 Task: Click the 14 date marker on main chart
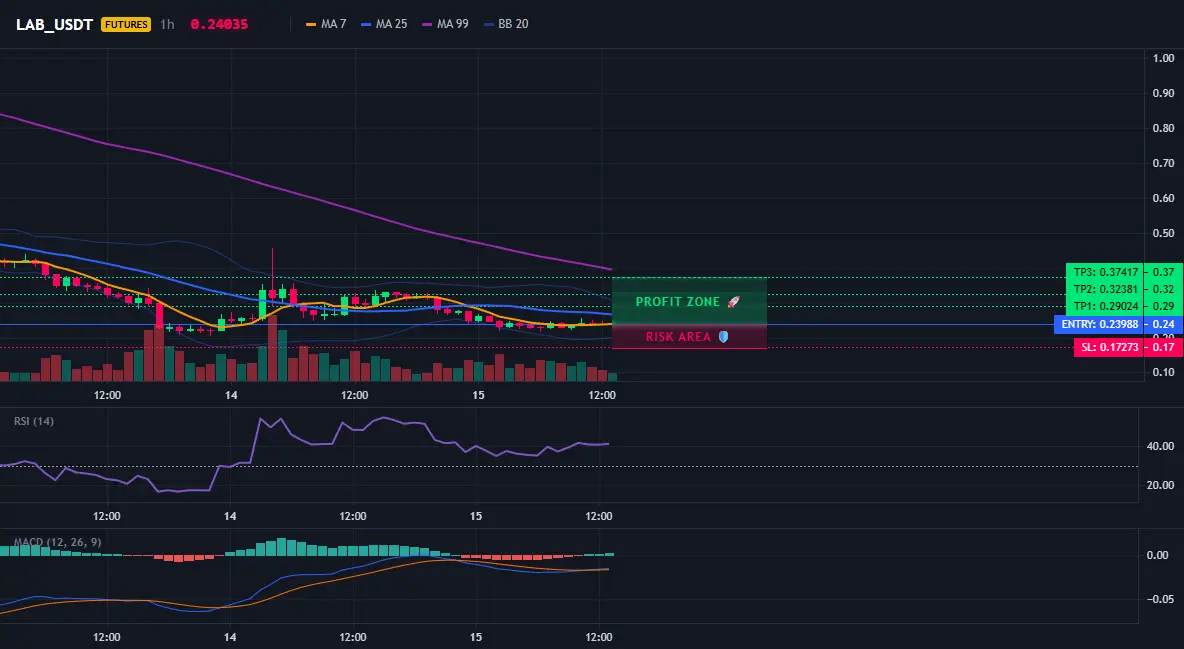pos(231,395)
